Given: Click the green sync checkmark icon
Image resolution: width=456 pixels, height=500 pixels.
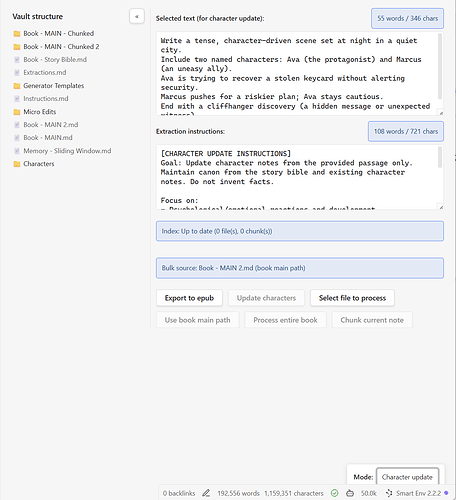Looking at the screenshot, I should [x=334, y=493].
